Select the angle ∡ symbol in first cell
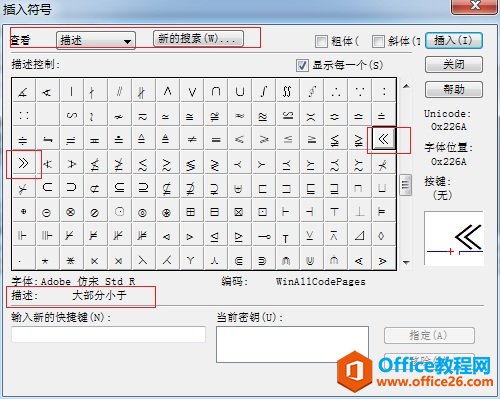Viewport: 500px width, 399px height. point(23,91)
